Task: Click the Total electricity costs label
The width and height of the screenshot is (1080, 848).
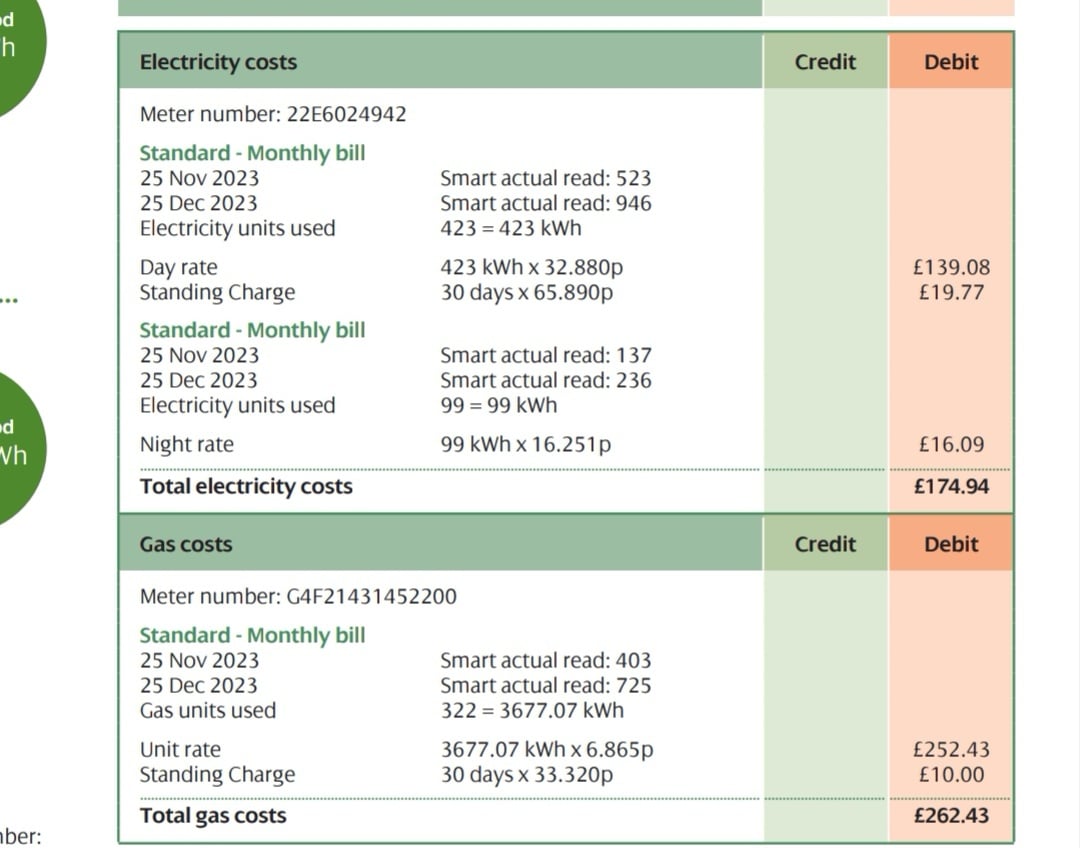Action: [x=246, y=487]
